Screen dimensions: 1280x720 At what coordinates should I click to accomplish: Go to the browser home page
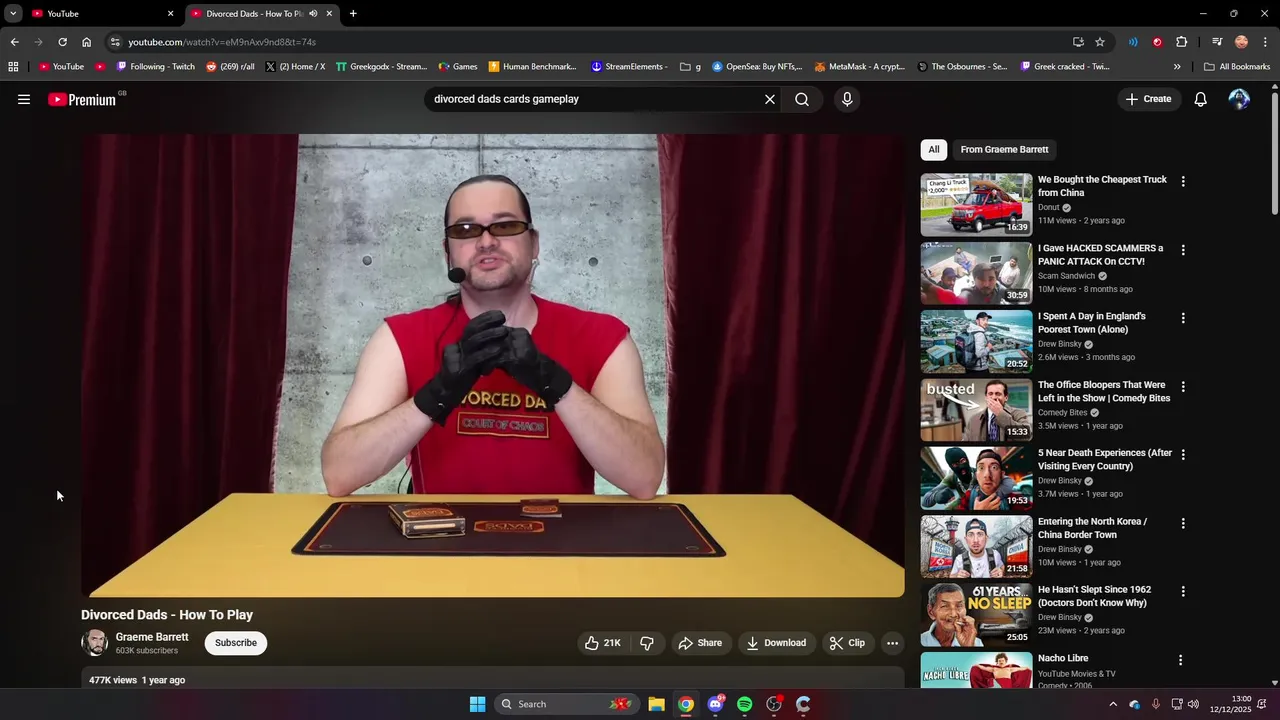click(x=86, y=42)
